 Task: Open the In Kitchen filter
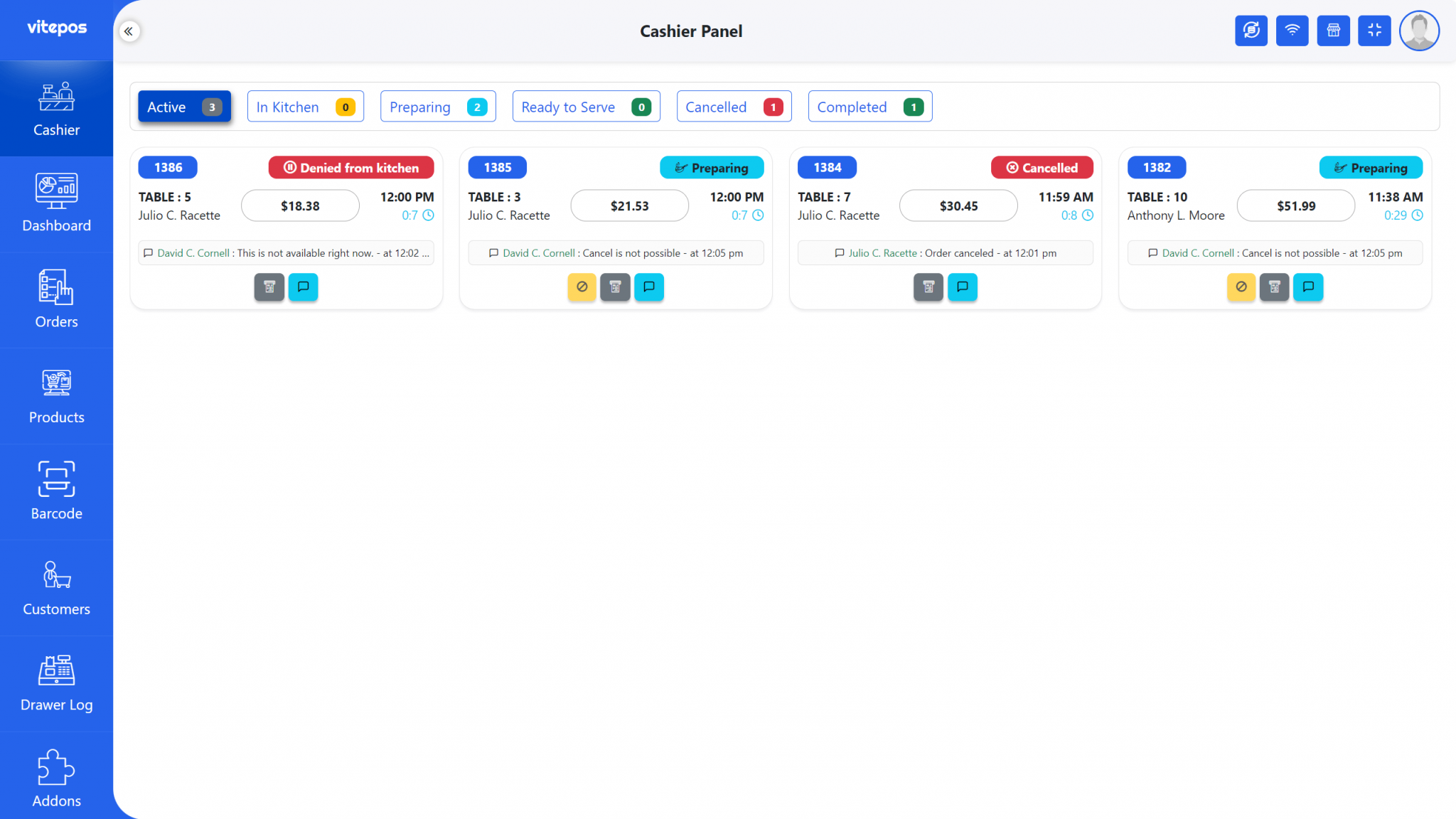(x=305, y=107)
